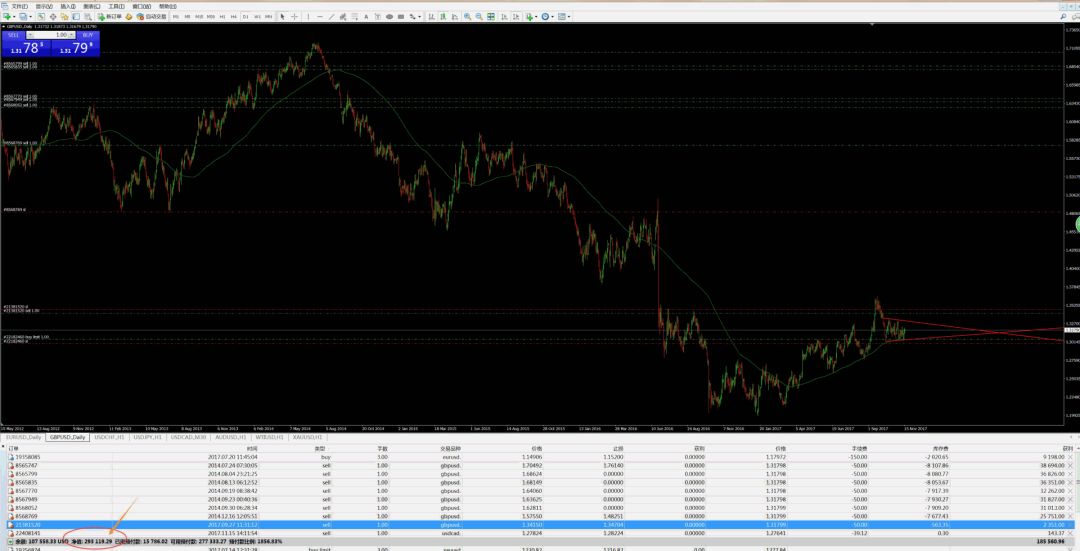Switch to the USDCAD_M30 chart tab
This screenshot has height=551, width=1080.
[189, 437]
